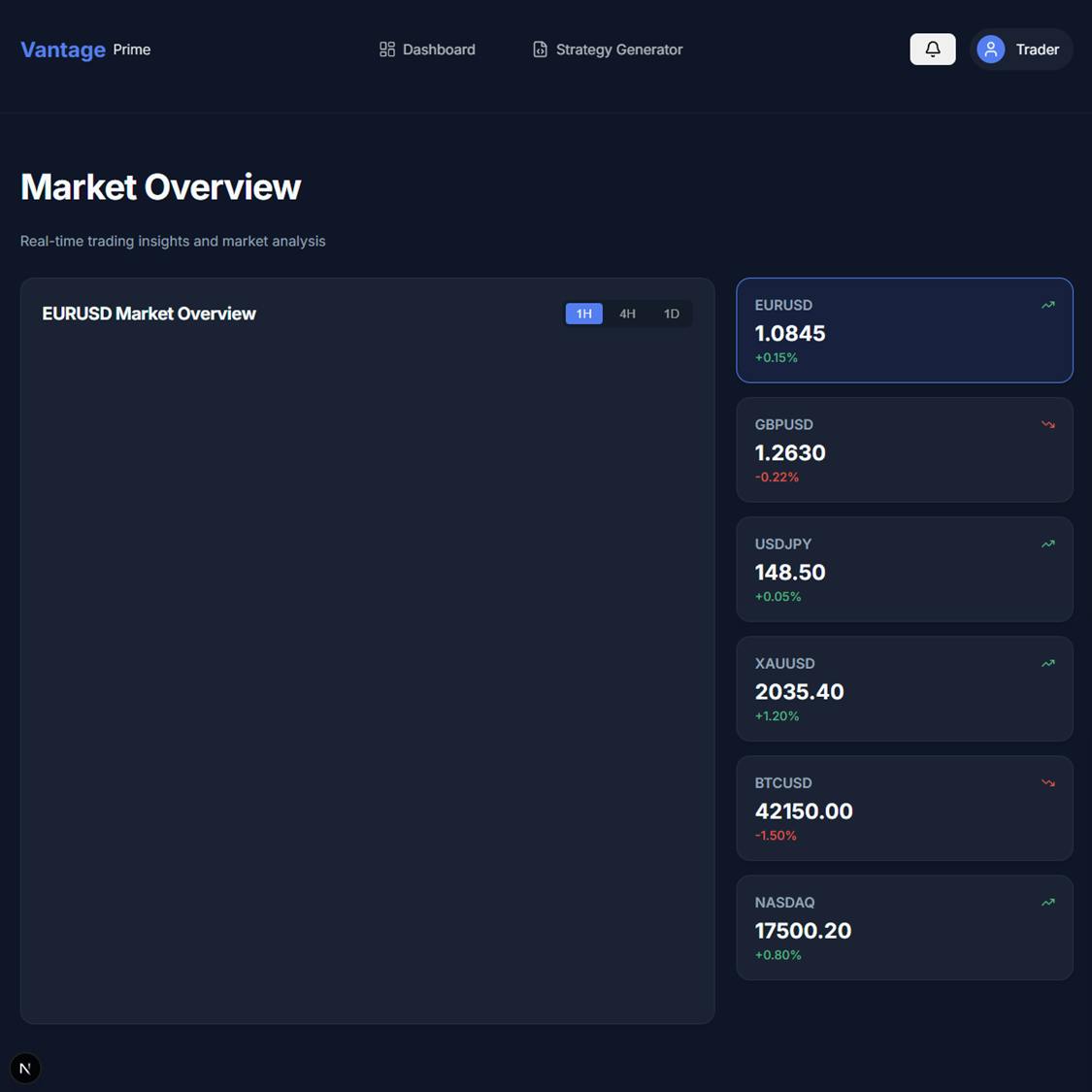
Task: Select the XAUUSD market card
Action: (x=904, y=689)
